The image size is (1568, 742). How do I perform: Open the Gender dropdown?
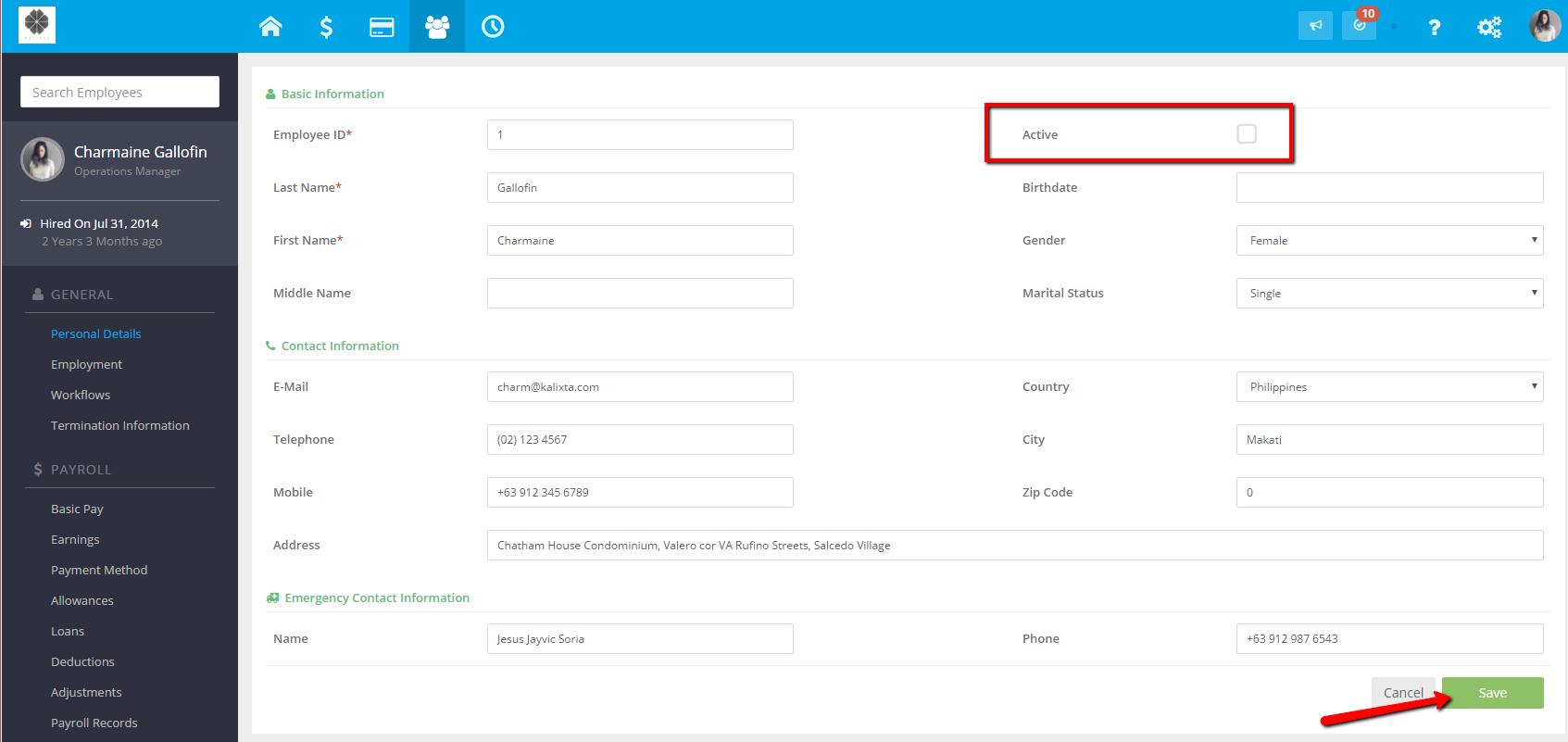pos(1389,241)
